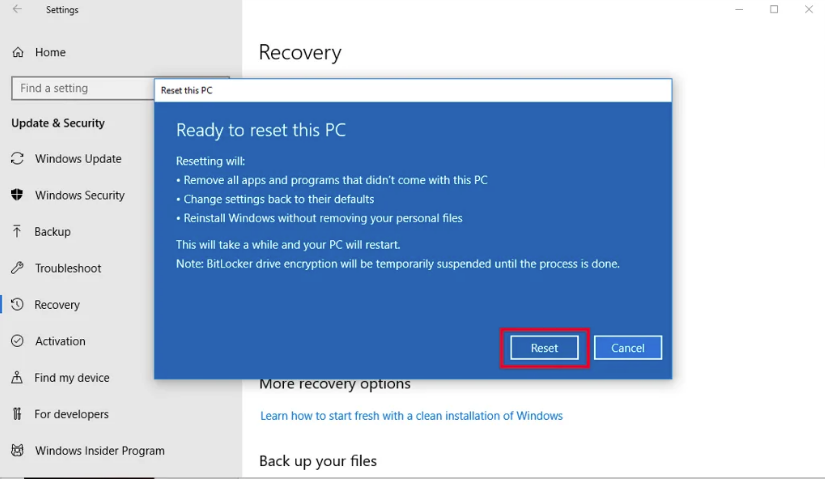This screenshot has width=825, height=480.
Task: Click the Recovery clock-arrow icon
Action: point(17,304)
